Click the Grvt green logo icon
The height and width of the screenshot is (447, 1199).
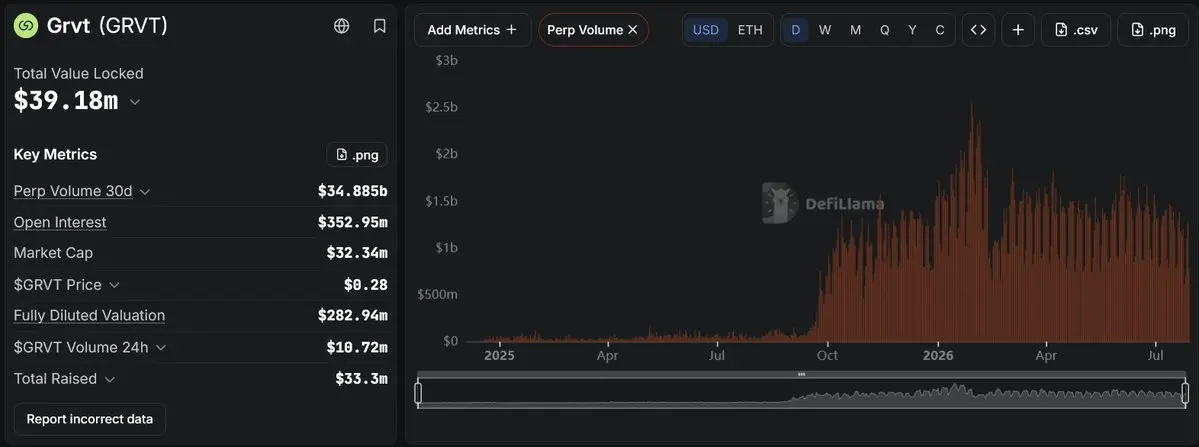tap(26, 26)
